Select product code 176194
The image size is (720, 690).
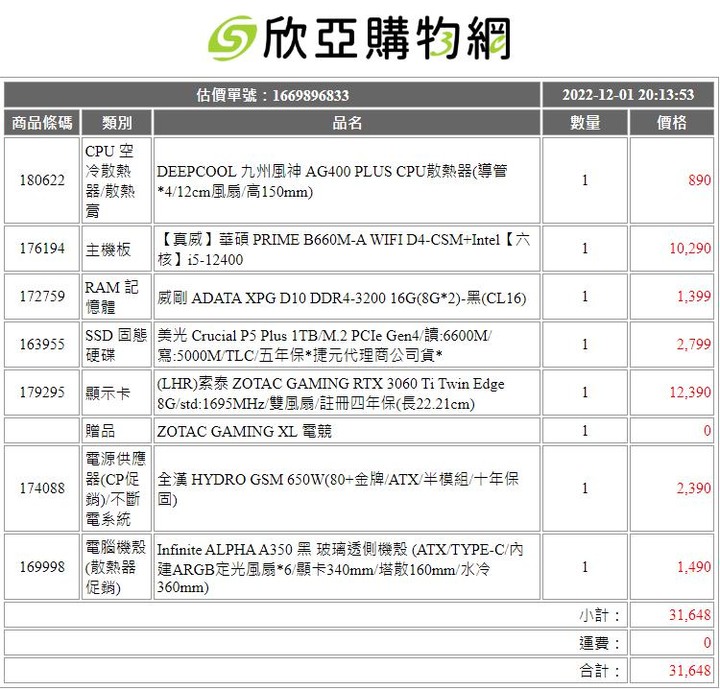point(42,248)
